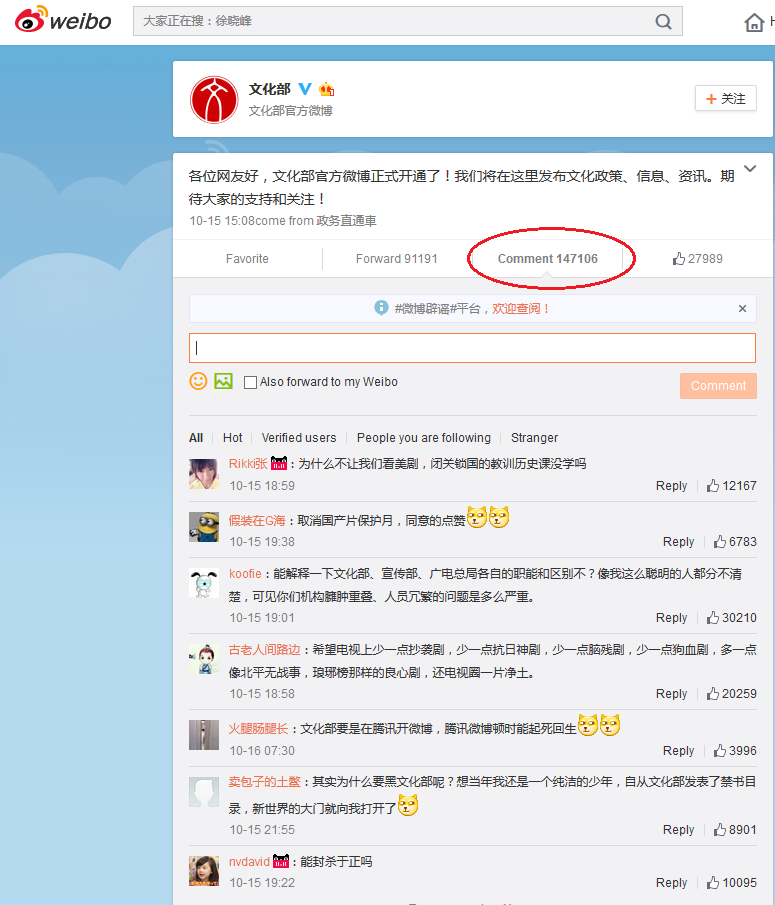Like Rikki张's comment with 12167 likes
Screen dimensions: 775x905
731,485
